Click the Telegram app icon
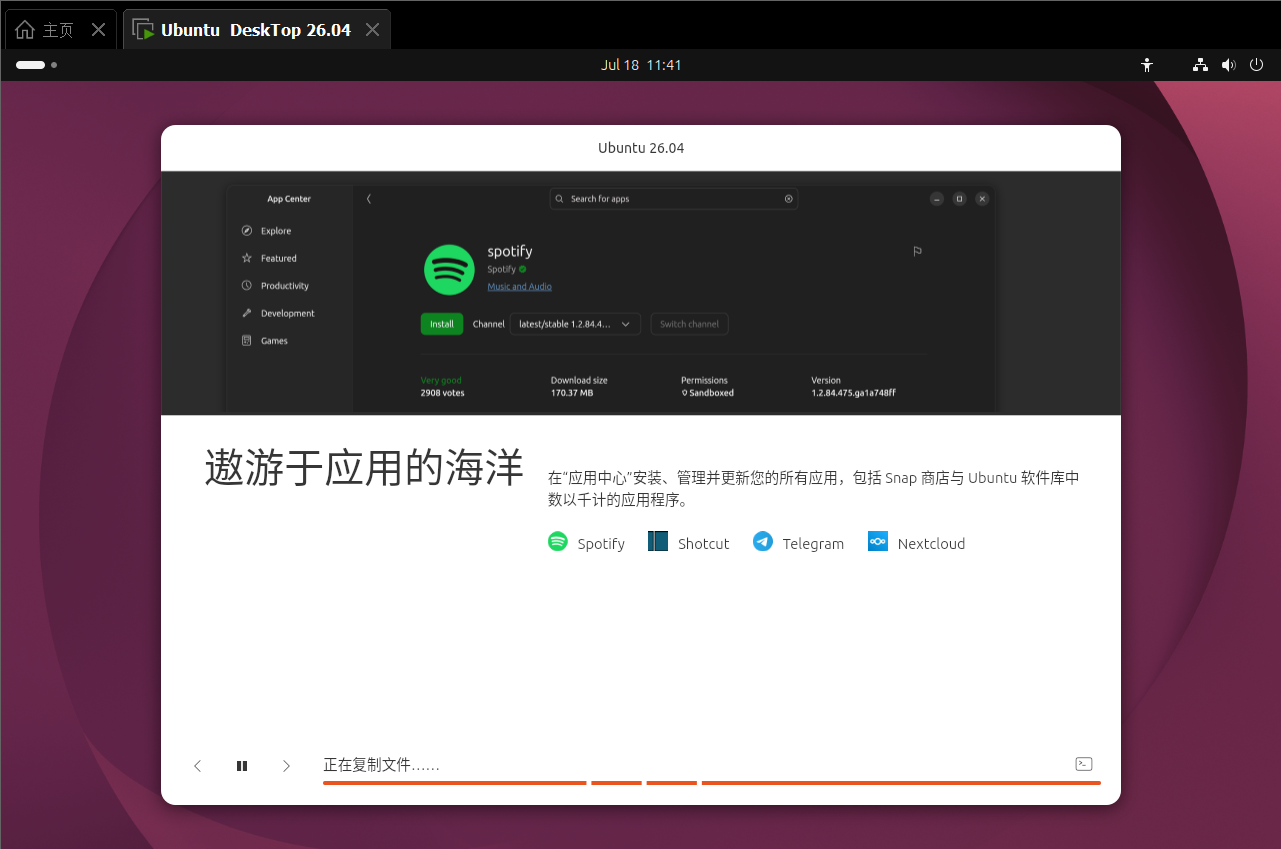The width and height of the screenshot is (1281, 849). click(x=763, y=541)
